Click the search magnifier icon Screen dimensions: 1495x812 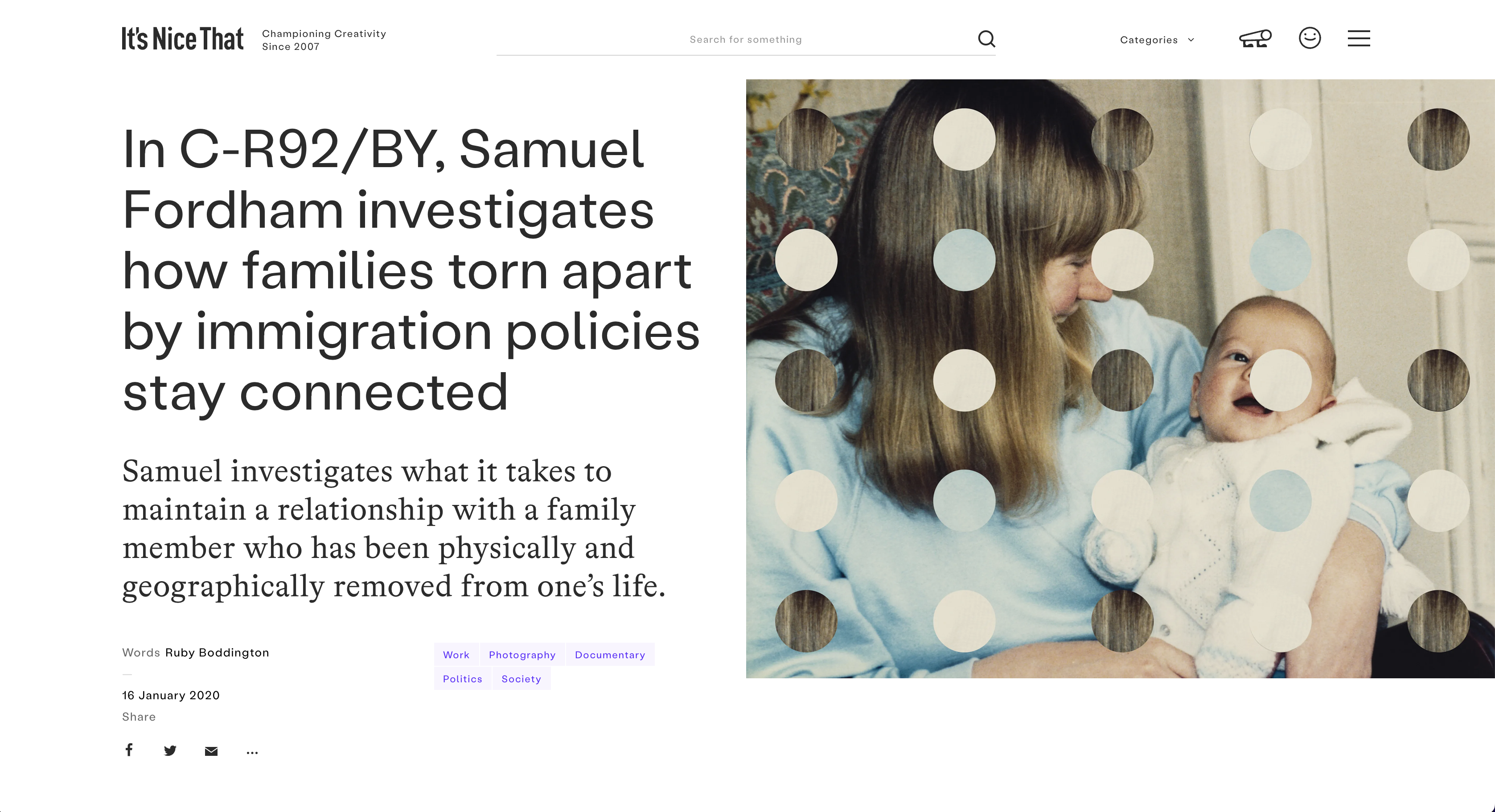coord(986,39)
